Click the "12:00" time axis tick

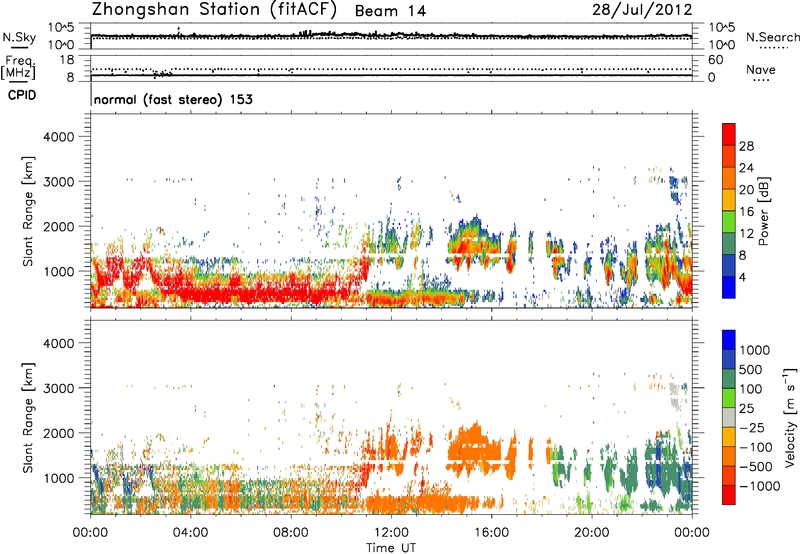391,533
